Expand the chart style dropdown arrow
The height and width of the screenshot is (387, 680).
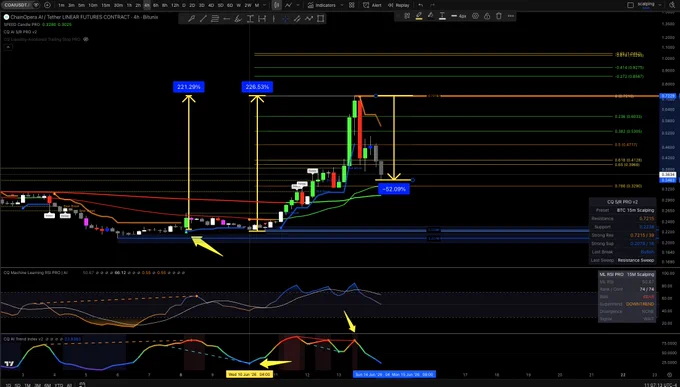coord(298,5)
